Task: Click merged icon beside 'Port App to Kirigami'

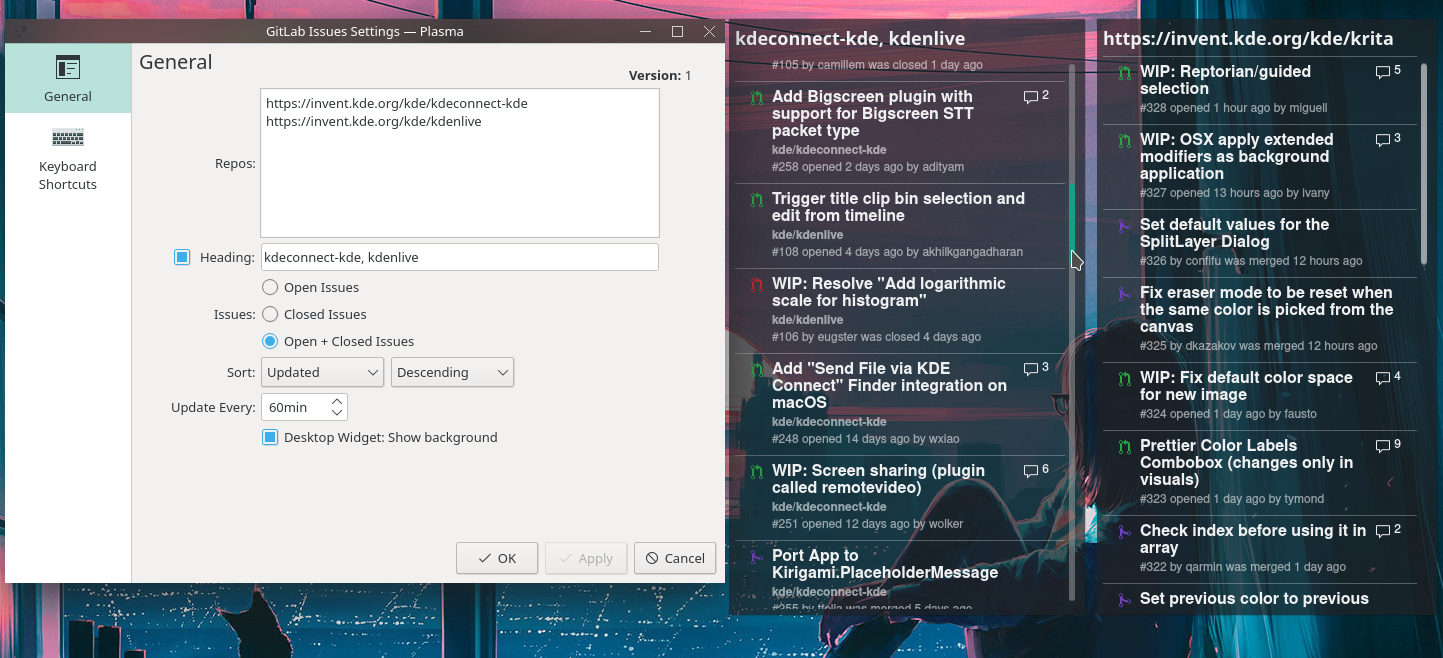Action: click(757, 557)
